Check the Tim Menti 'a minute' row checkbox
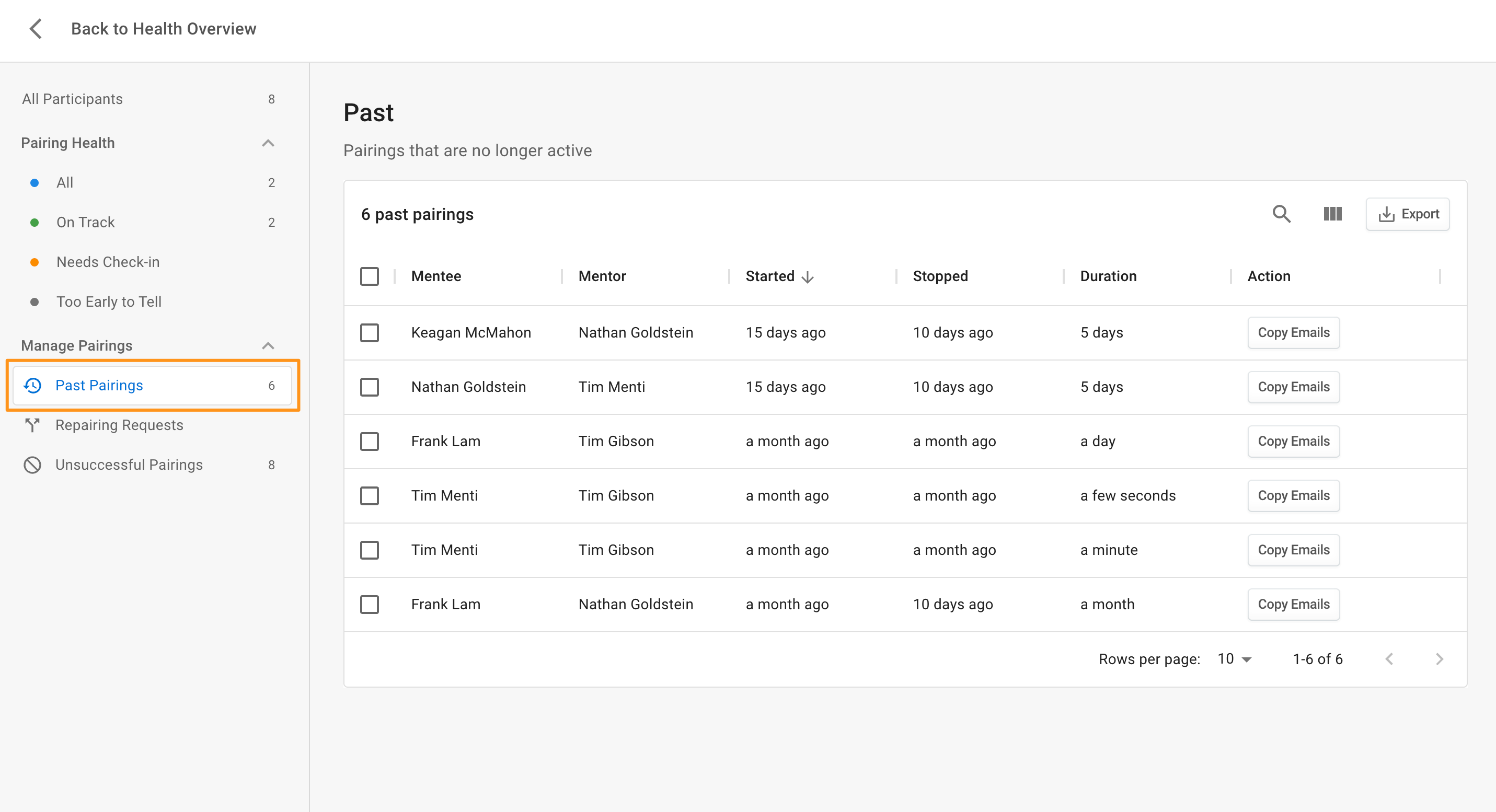The width and height of the screenshot is (1496, 812). tap(370, 550)
